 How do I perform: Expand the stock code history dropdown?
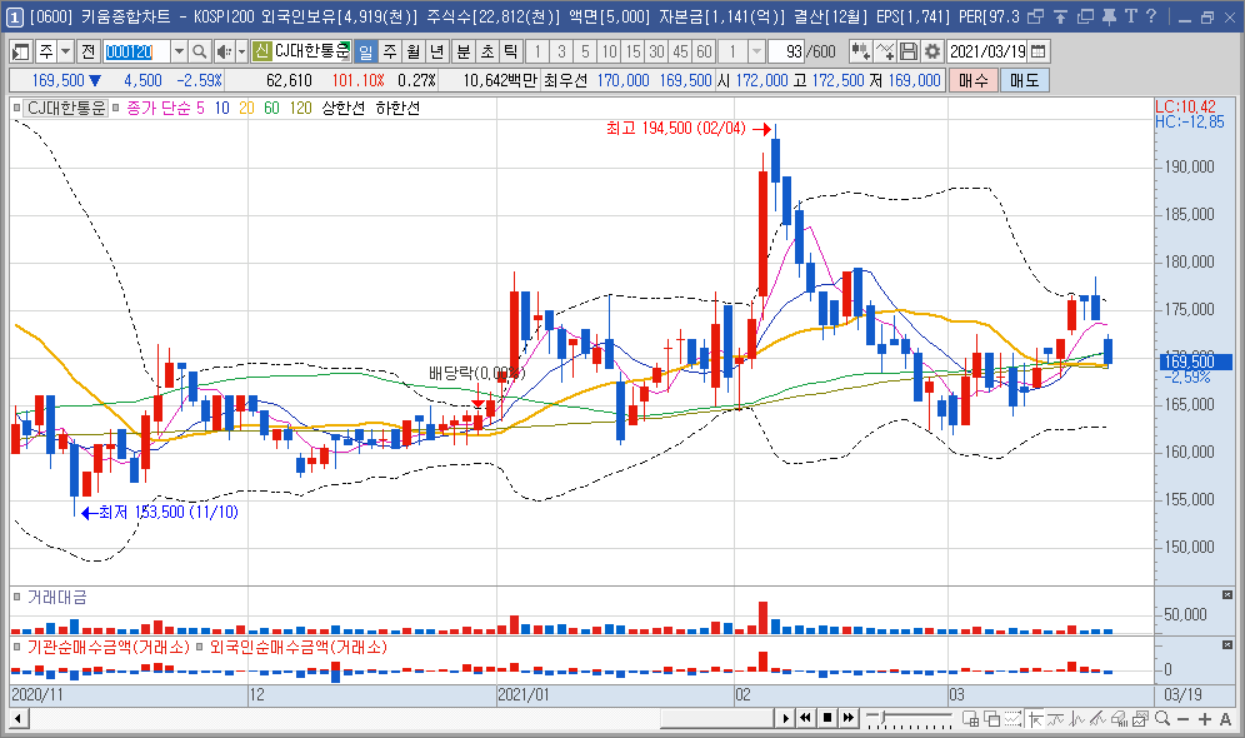(179, 52)
